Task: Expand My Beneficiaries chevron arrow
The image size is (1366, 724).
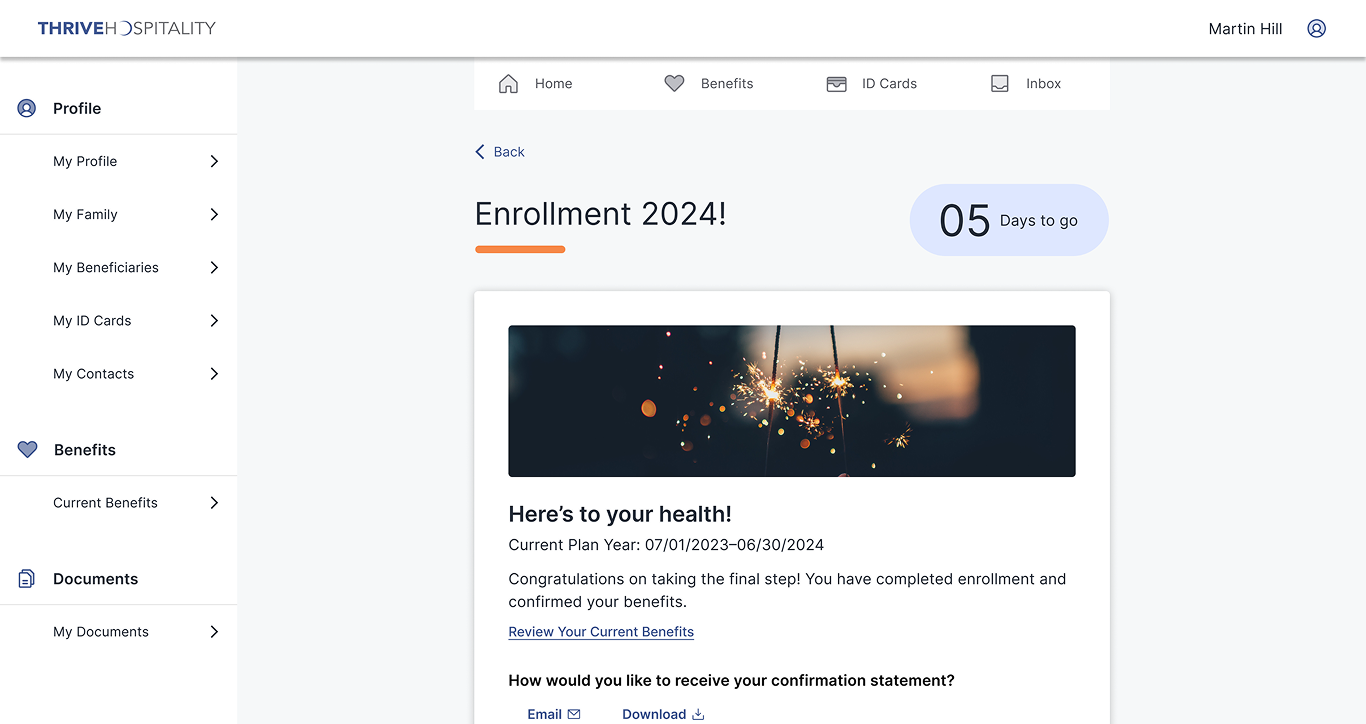Action: (214, 268)
